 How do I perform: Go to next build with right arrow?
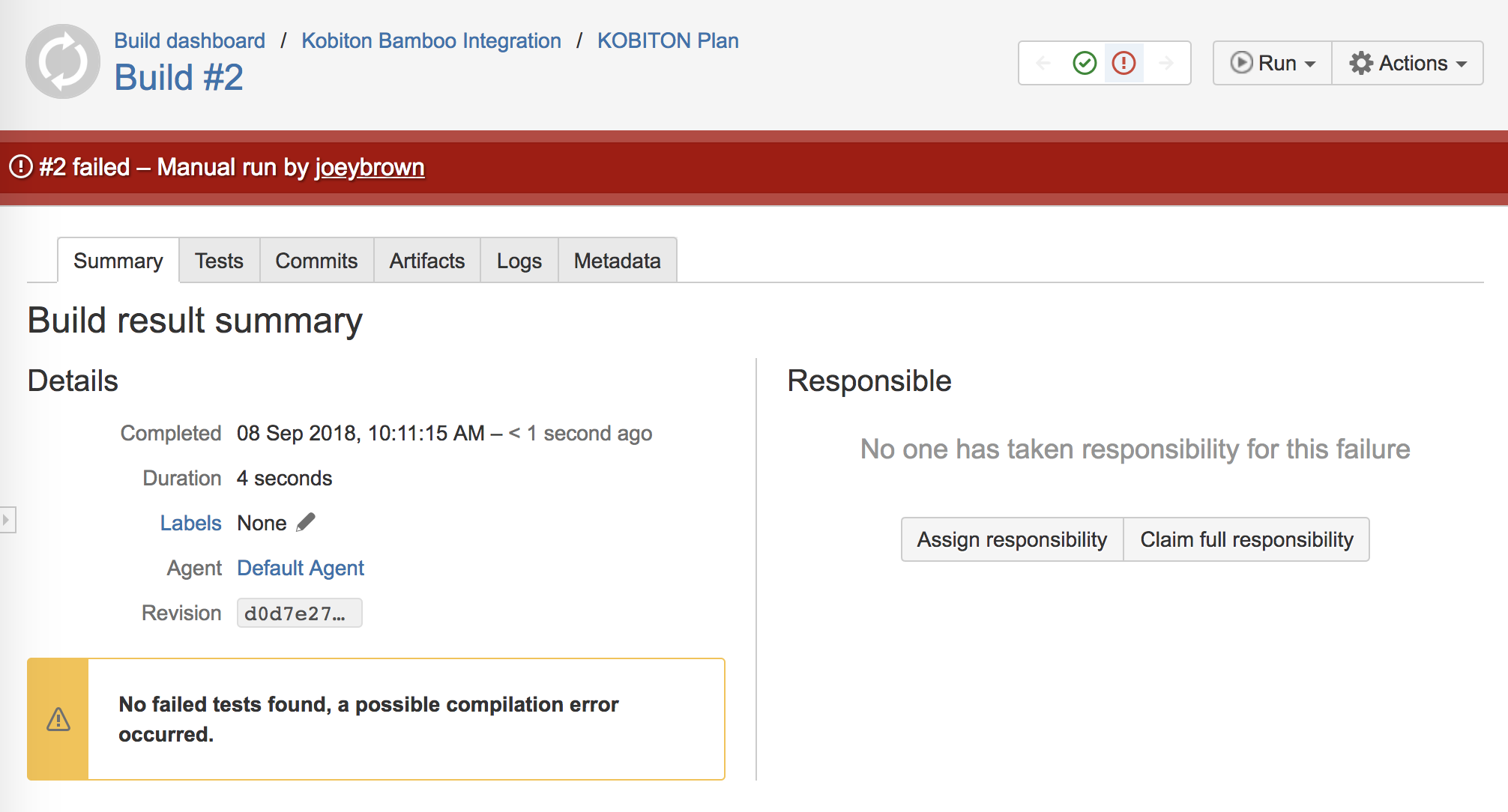click(x=1165, y=63)
